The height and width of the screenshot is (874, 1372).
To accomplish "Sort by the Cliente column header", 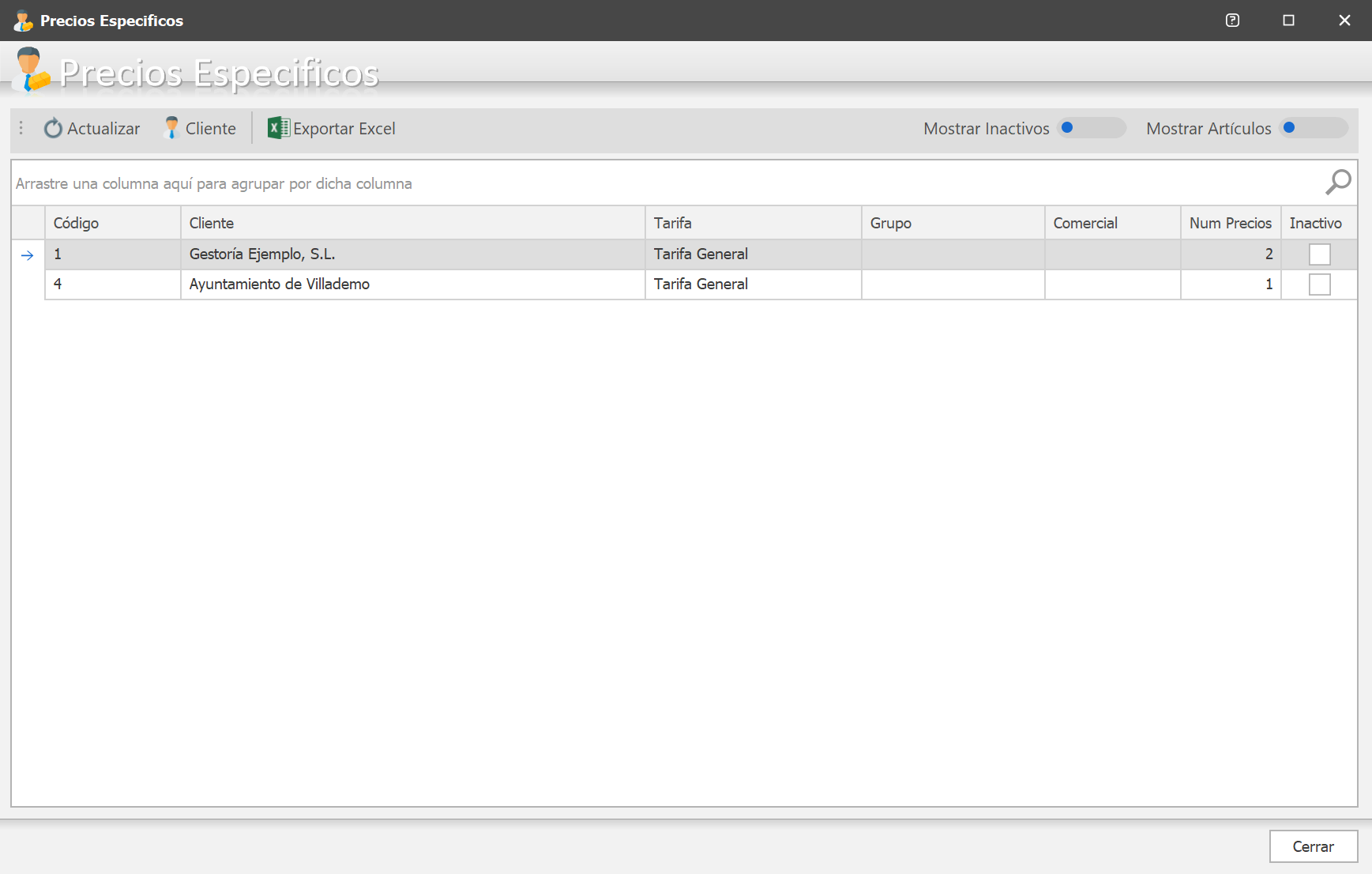I will (x=413, y=223).
